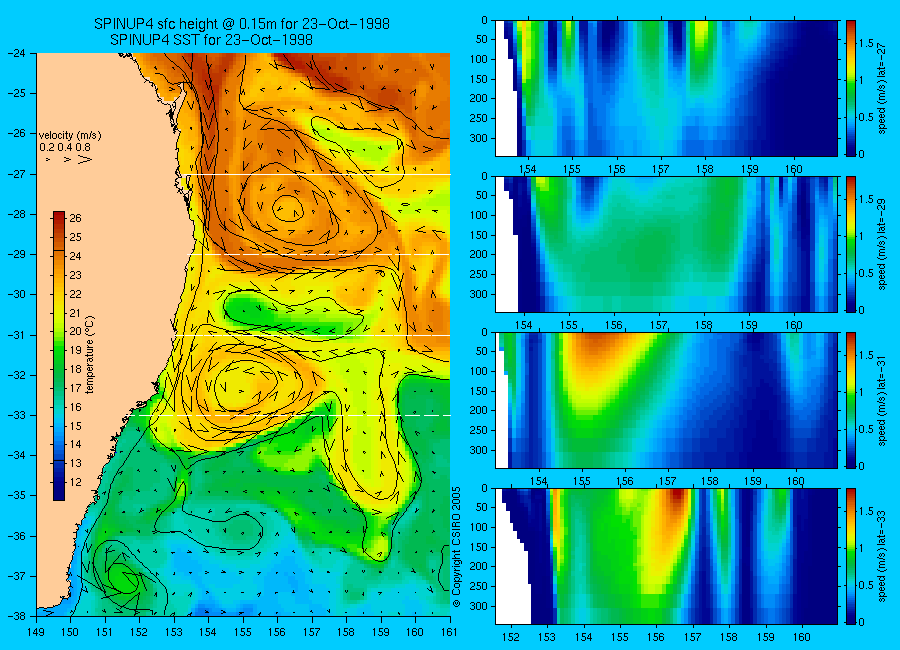Click the 'speed (m/s) lat=-33' color bar label
The height and width of the screenshot is (650, 900).
coord(883,556)
